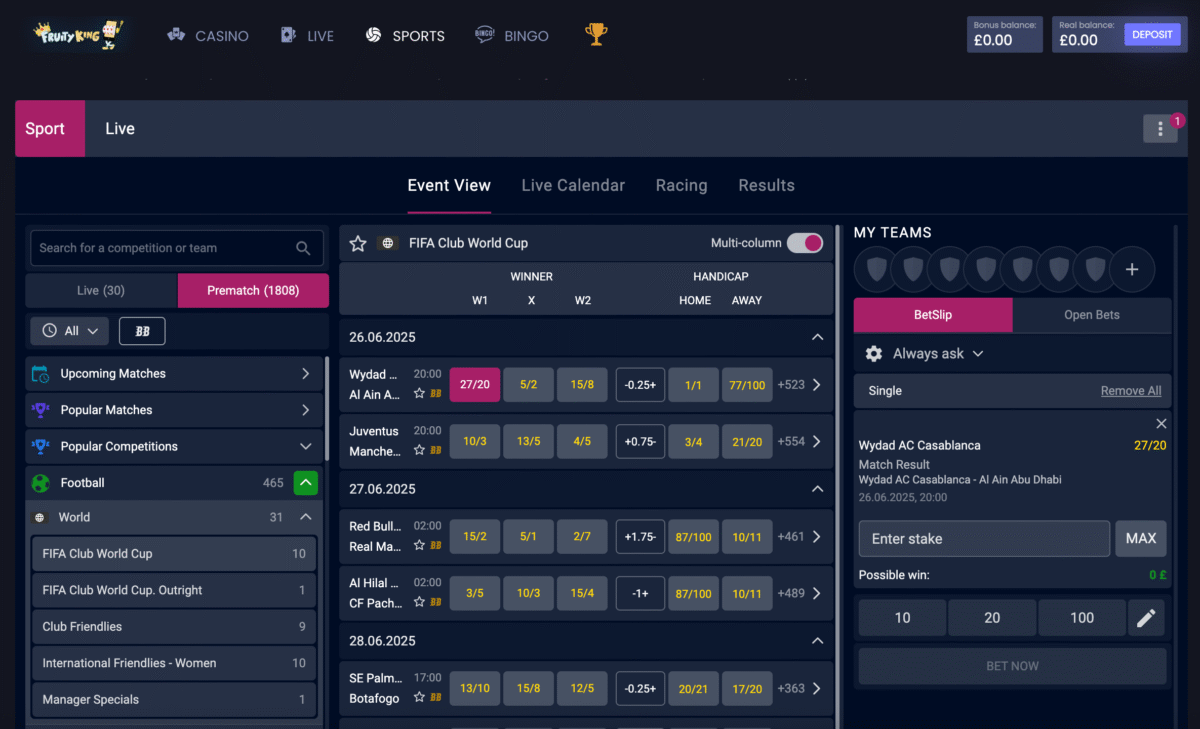Expand Popular Competitions
The image size is (1200, 729).
pos(305,446)
